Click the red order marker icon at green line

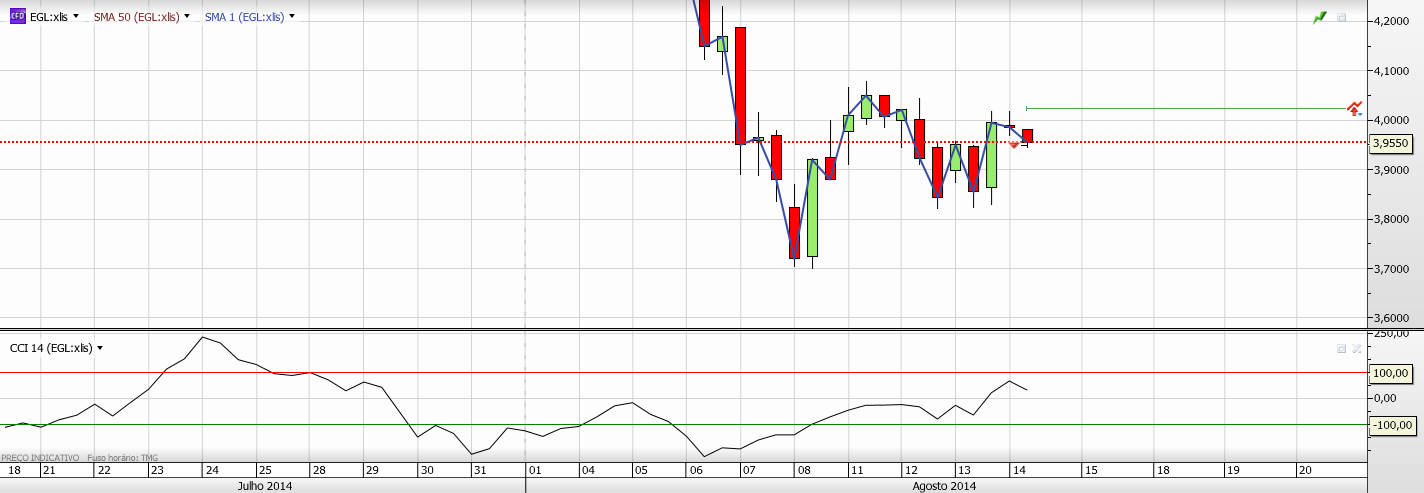point(1355,108)
